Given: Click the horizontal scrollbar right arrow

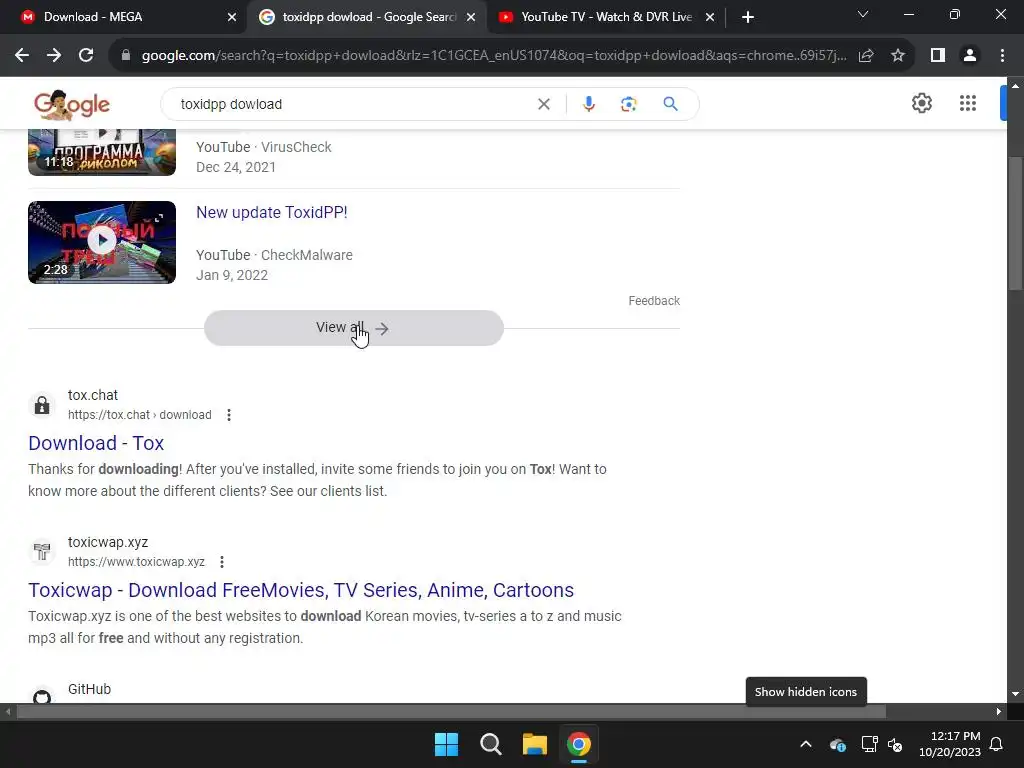Looking at the screenshot, I should (999, 711).
